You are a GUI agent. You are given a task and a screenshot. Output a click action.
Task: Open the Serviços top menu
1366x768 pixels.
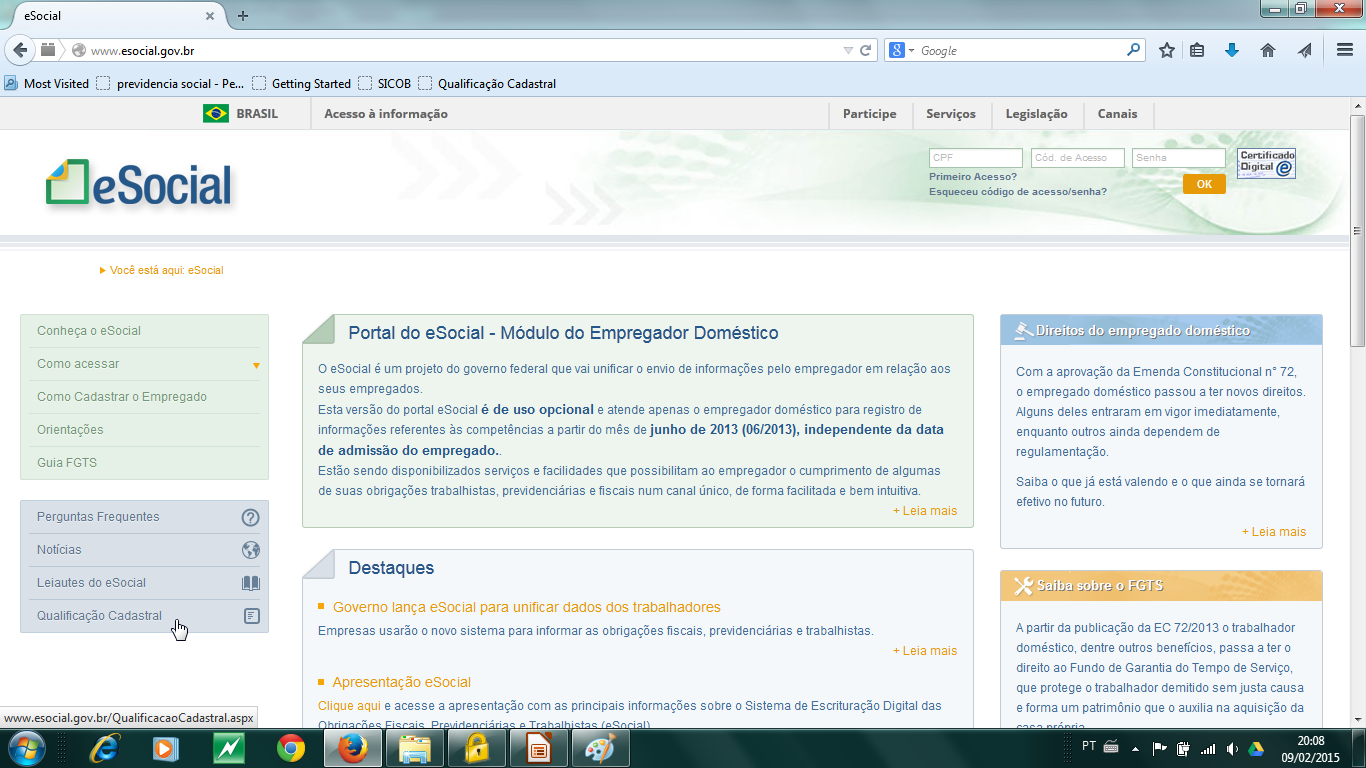pyautogui.click(x=951, y=114)
